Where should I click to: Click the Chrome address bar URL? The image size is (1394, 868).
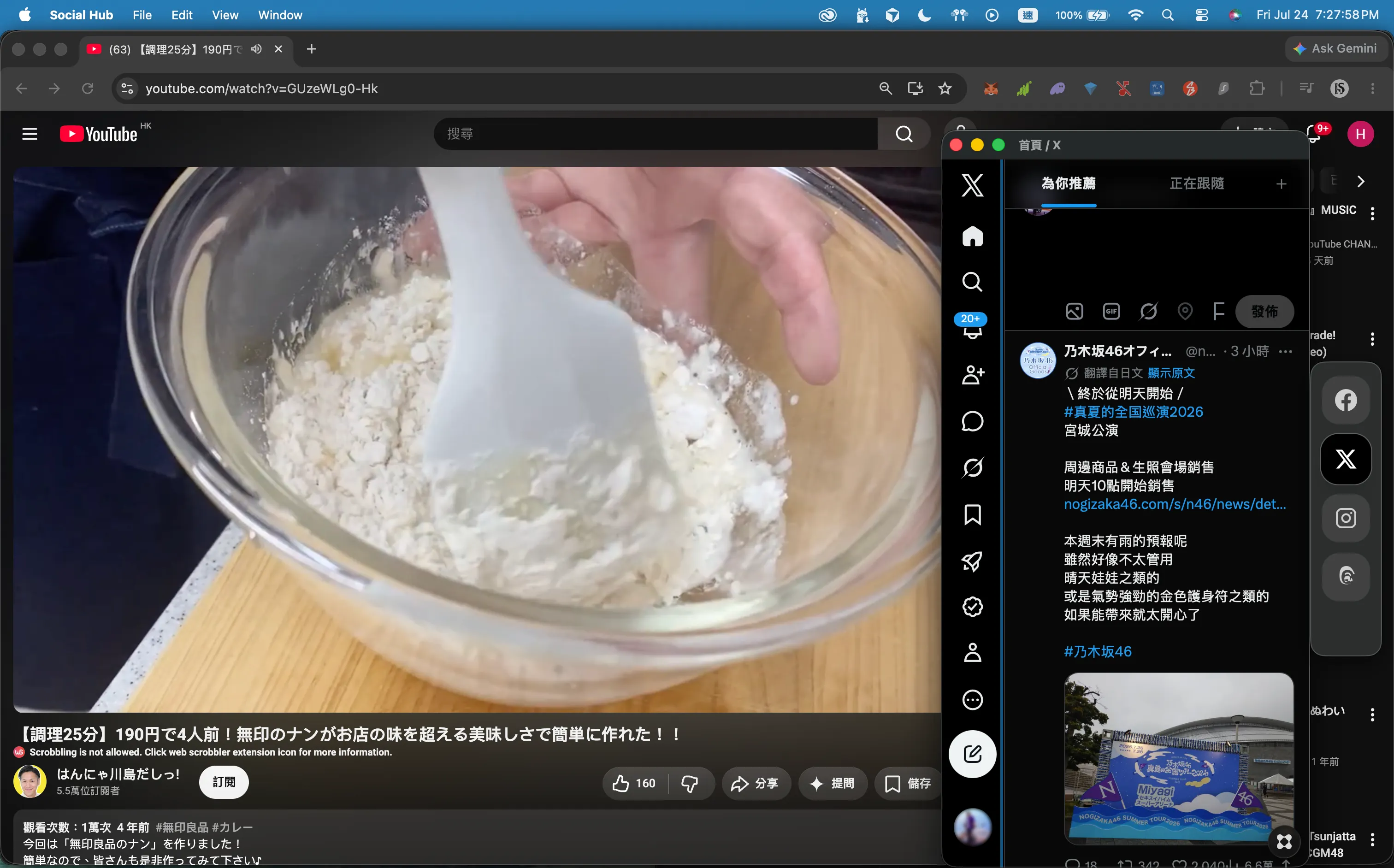point(262,89)
